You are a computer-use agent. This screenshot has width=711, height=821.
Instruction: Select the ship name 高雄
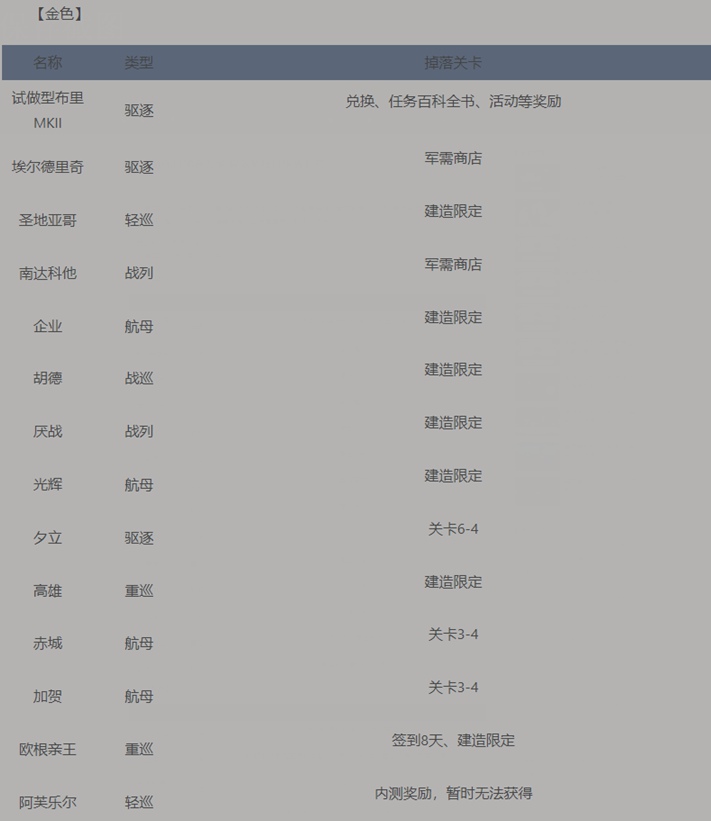point(48,591)
